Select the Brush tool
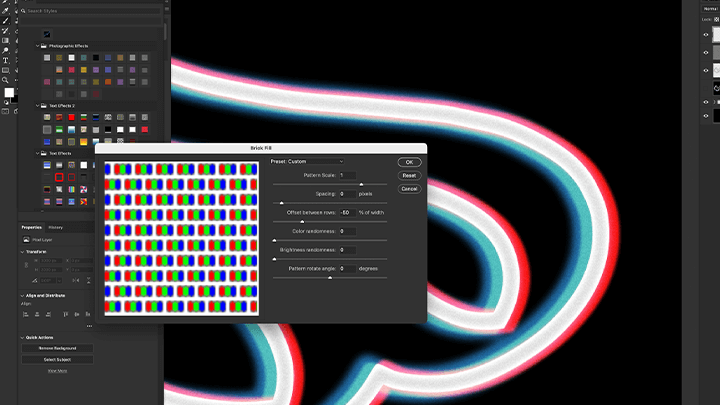Viewport: 720px width, 405px height. click(x=6, y=21)
